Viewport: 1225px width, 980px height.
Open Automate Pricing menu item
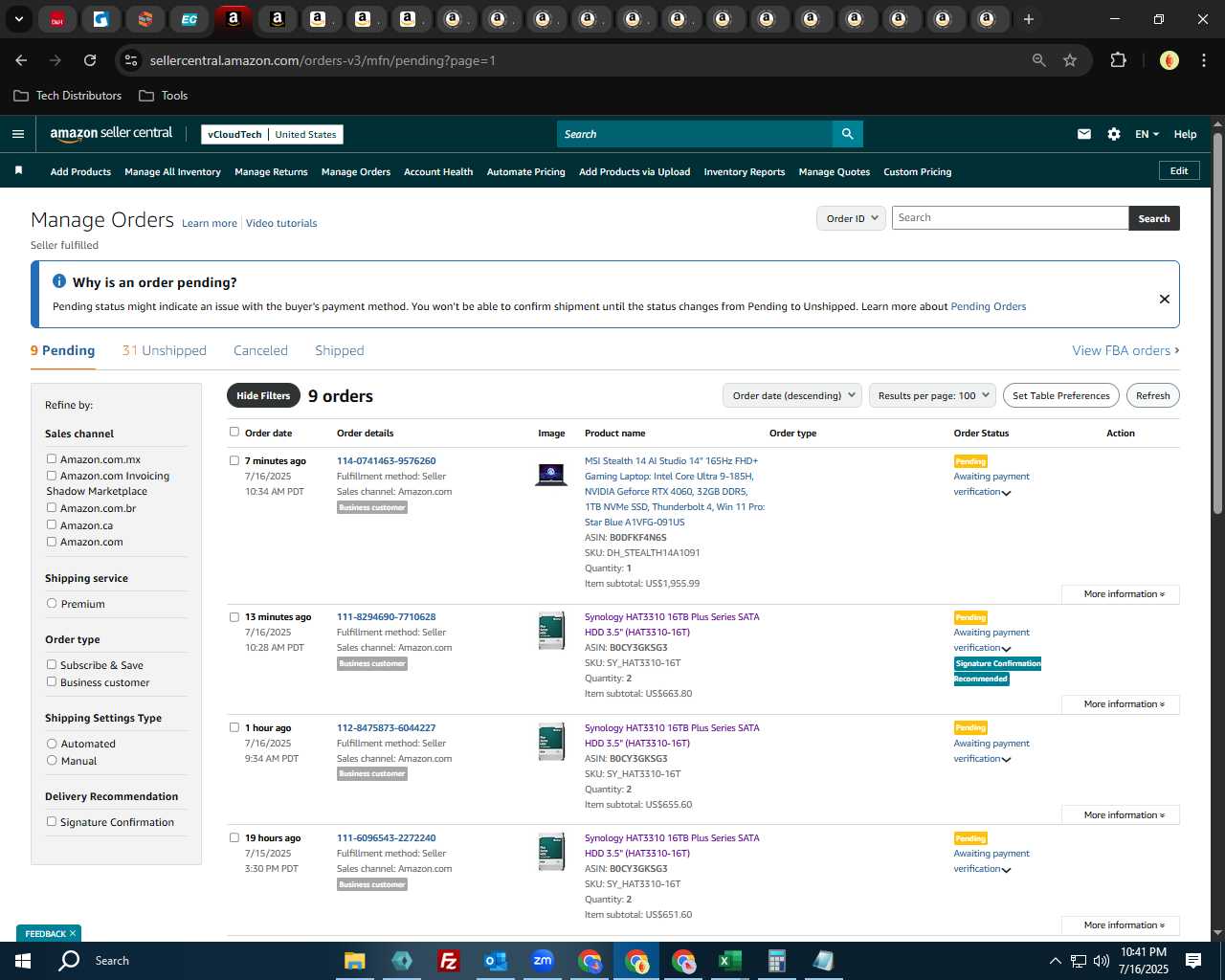525,172
